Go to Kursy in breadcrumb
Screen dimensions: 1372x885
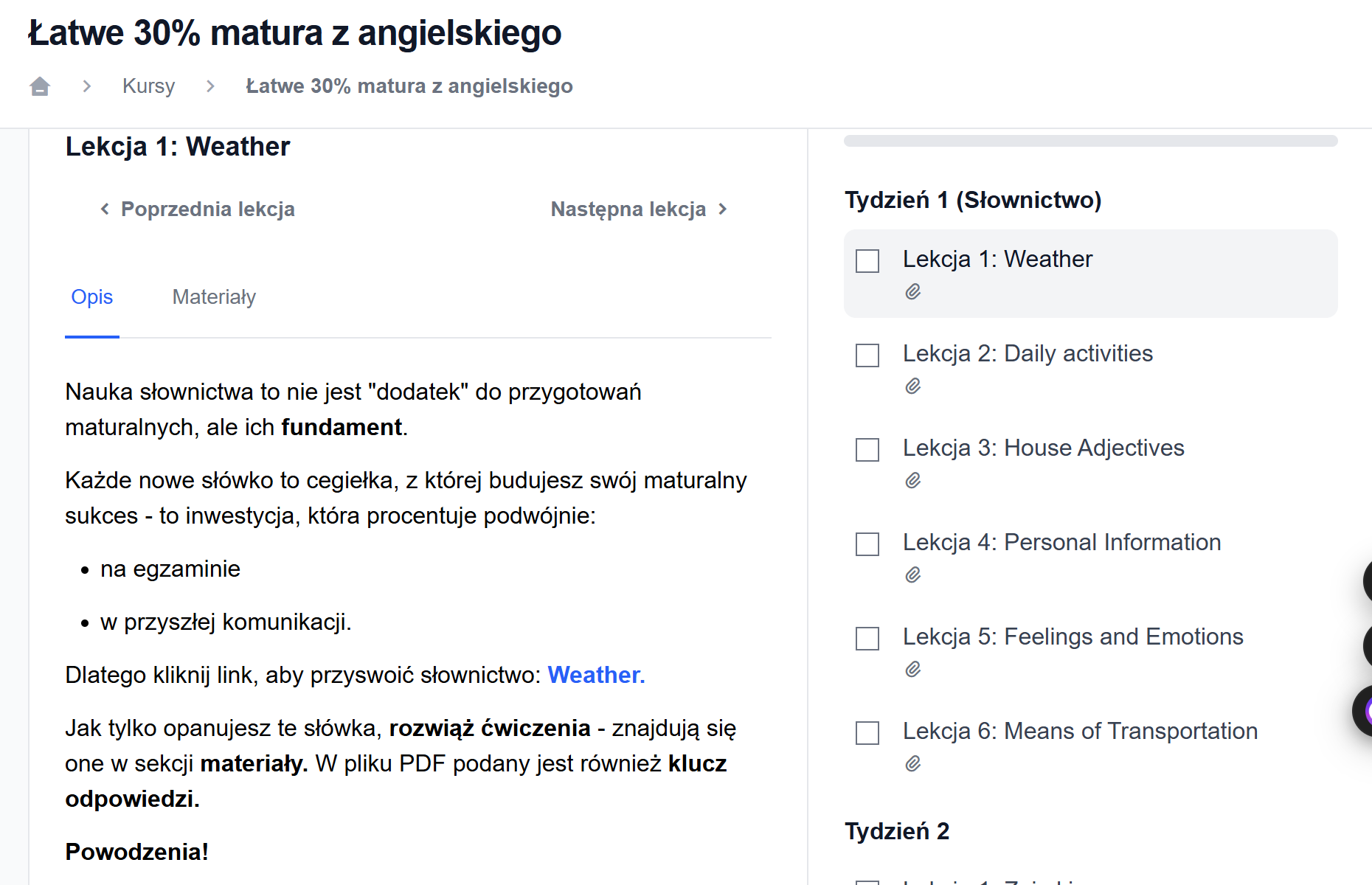point(148,86)
